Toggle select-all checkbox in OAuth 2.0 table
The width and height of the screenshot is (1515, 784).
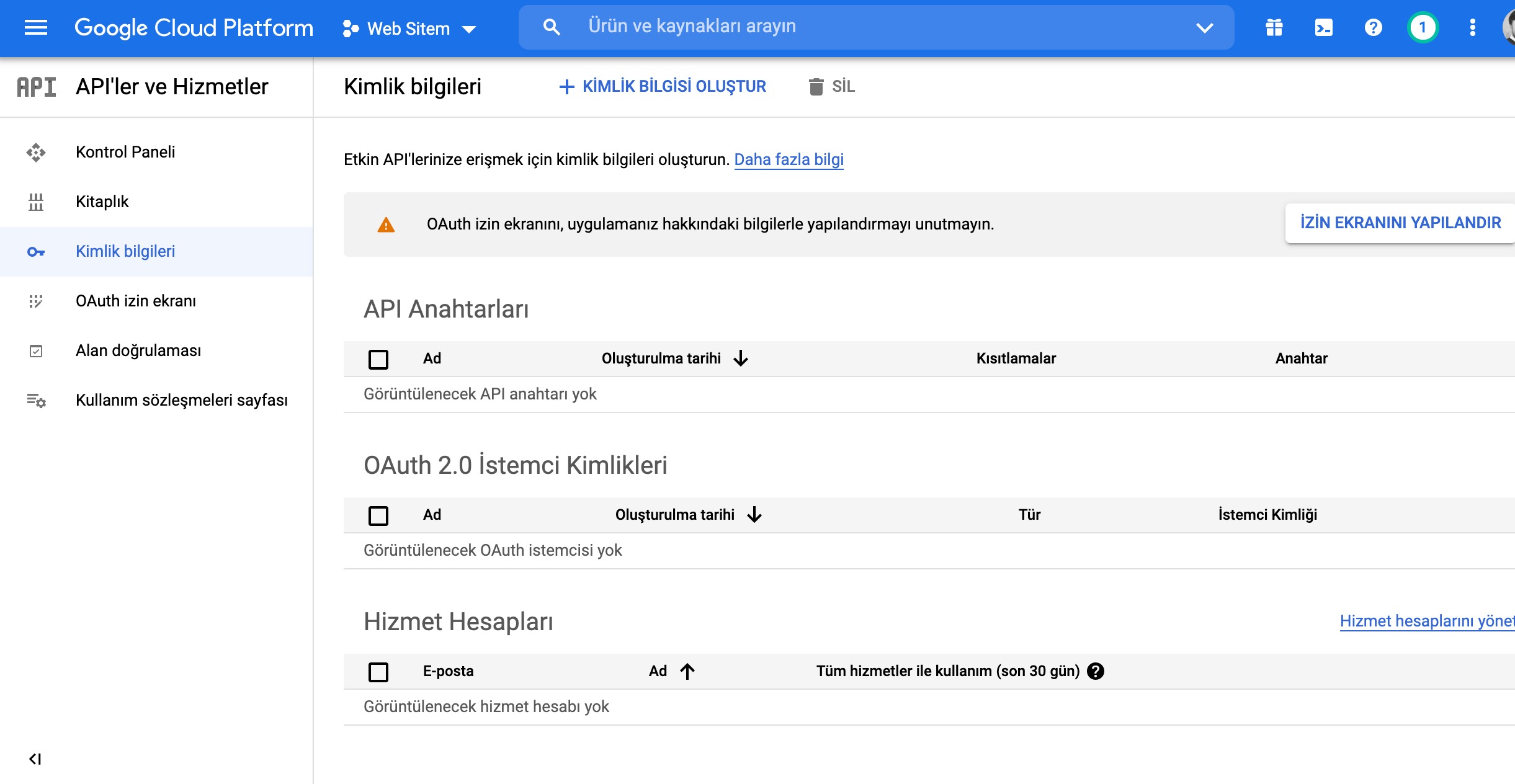point(378,515)
